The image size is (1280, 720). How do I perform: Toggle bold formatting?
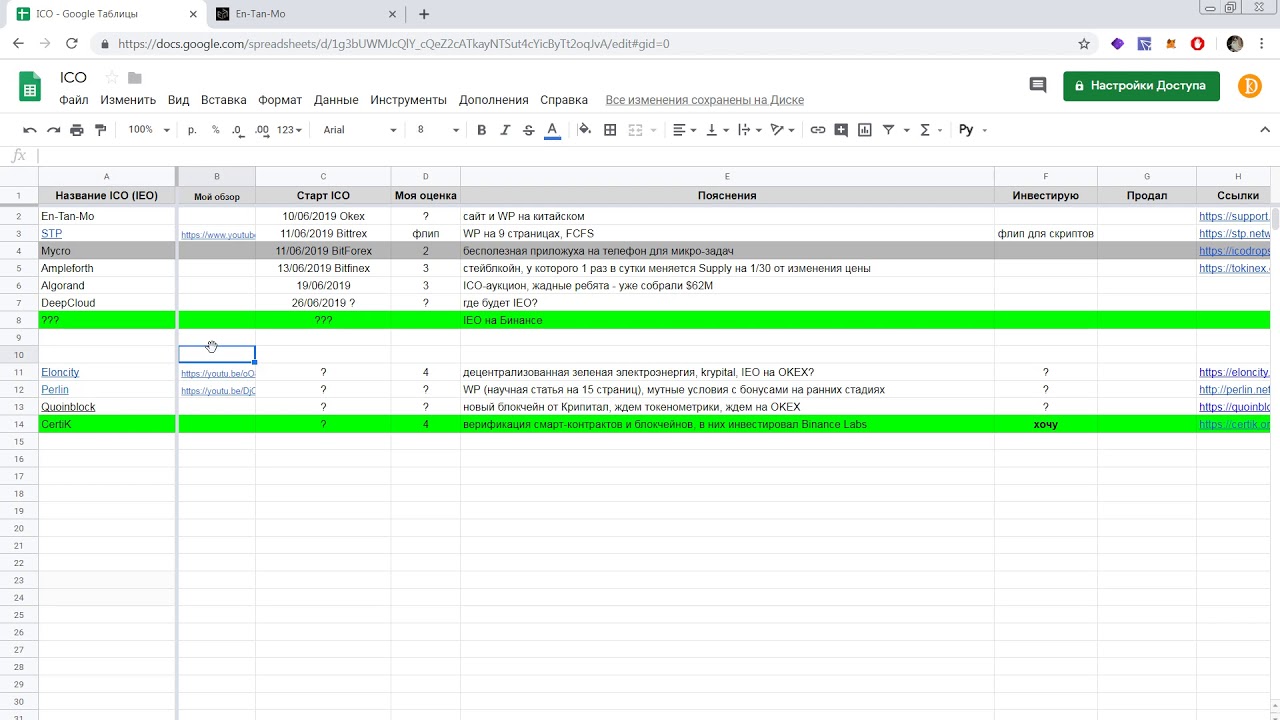(481, 130)
